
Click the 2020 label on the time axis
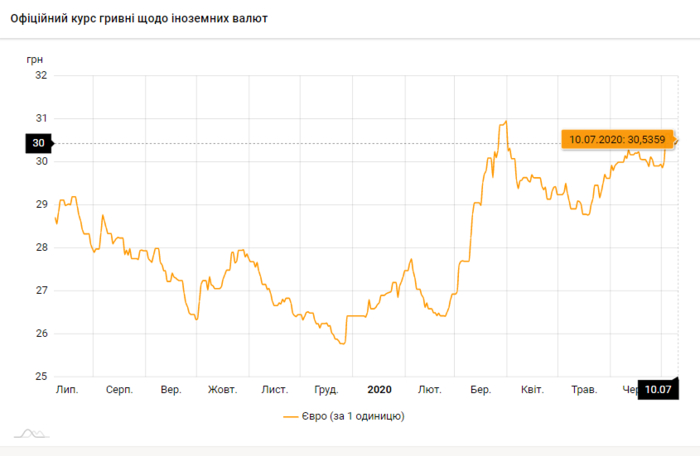click(379, 390)
